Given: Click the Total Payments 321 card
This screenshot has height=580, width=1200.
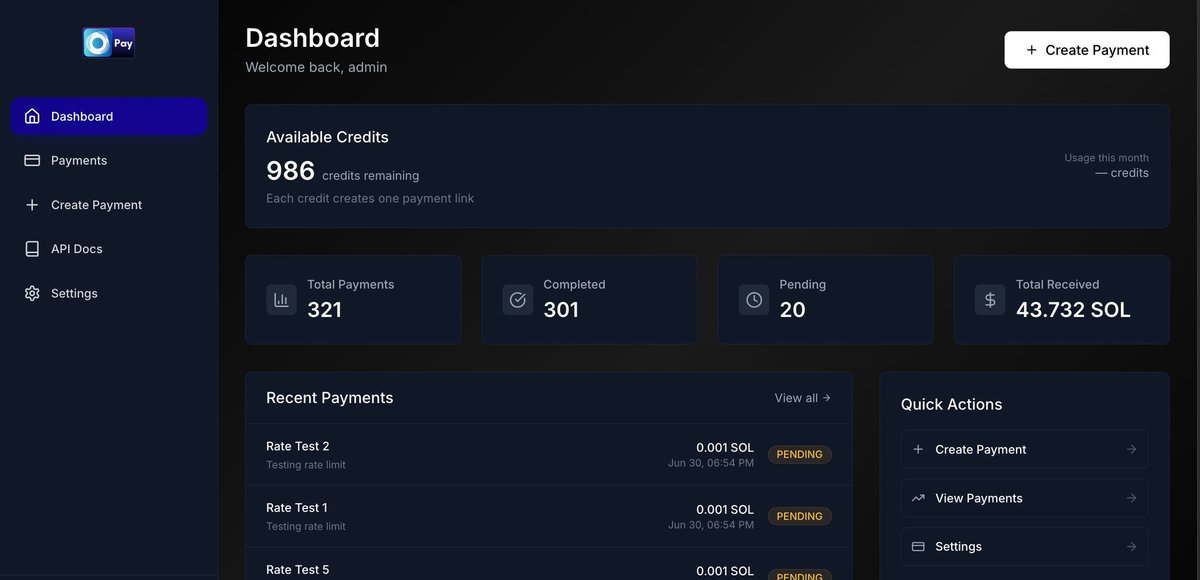Looking at the screenshot, I should (x=353, y=300).
